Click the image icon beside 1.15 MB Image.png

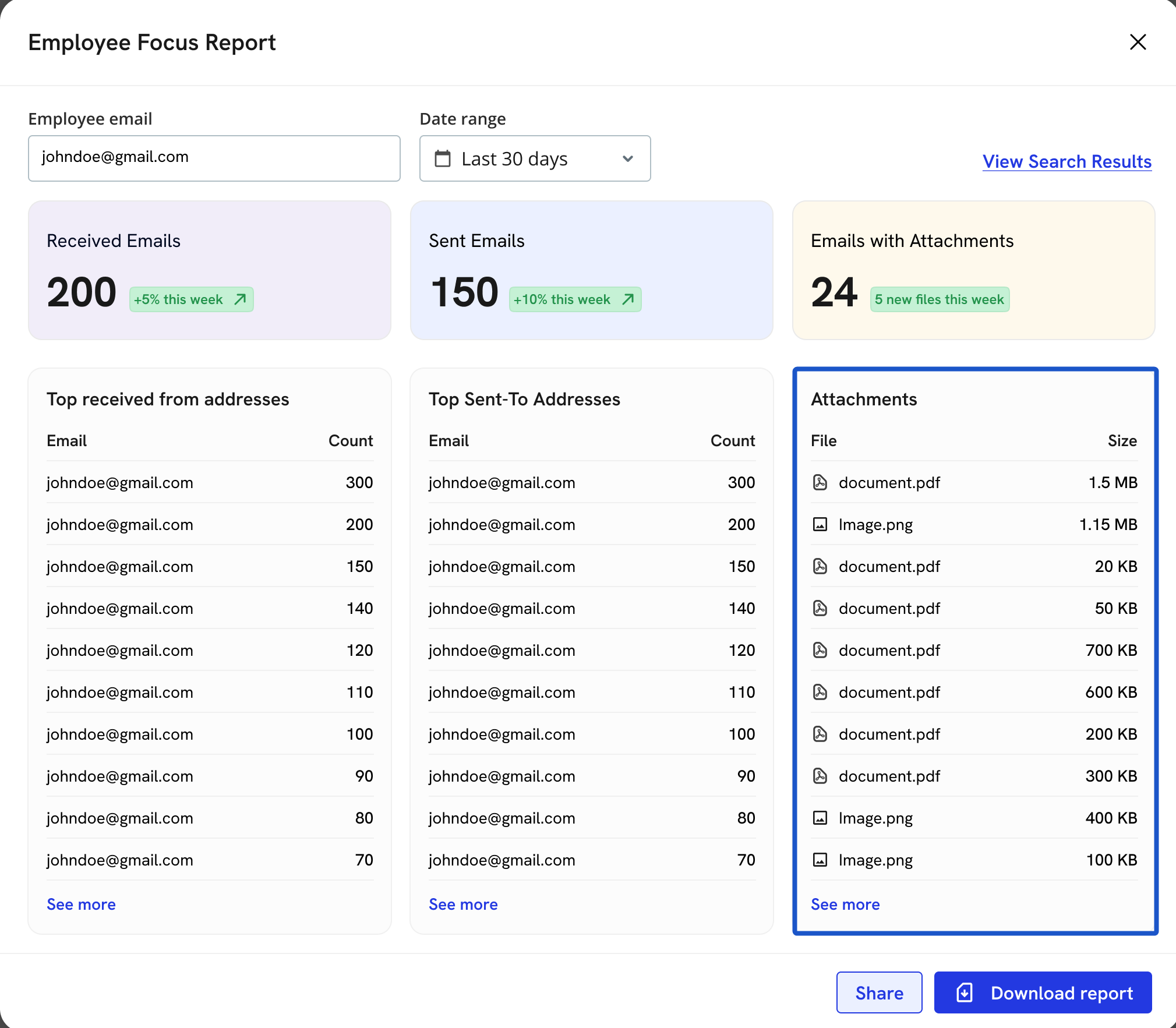click(x=820, y=524)
